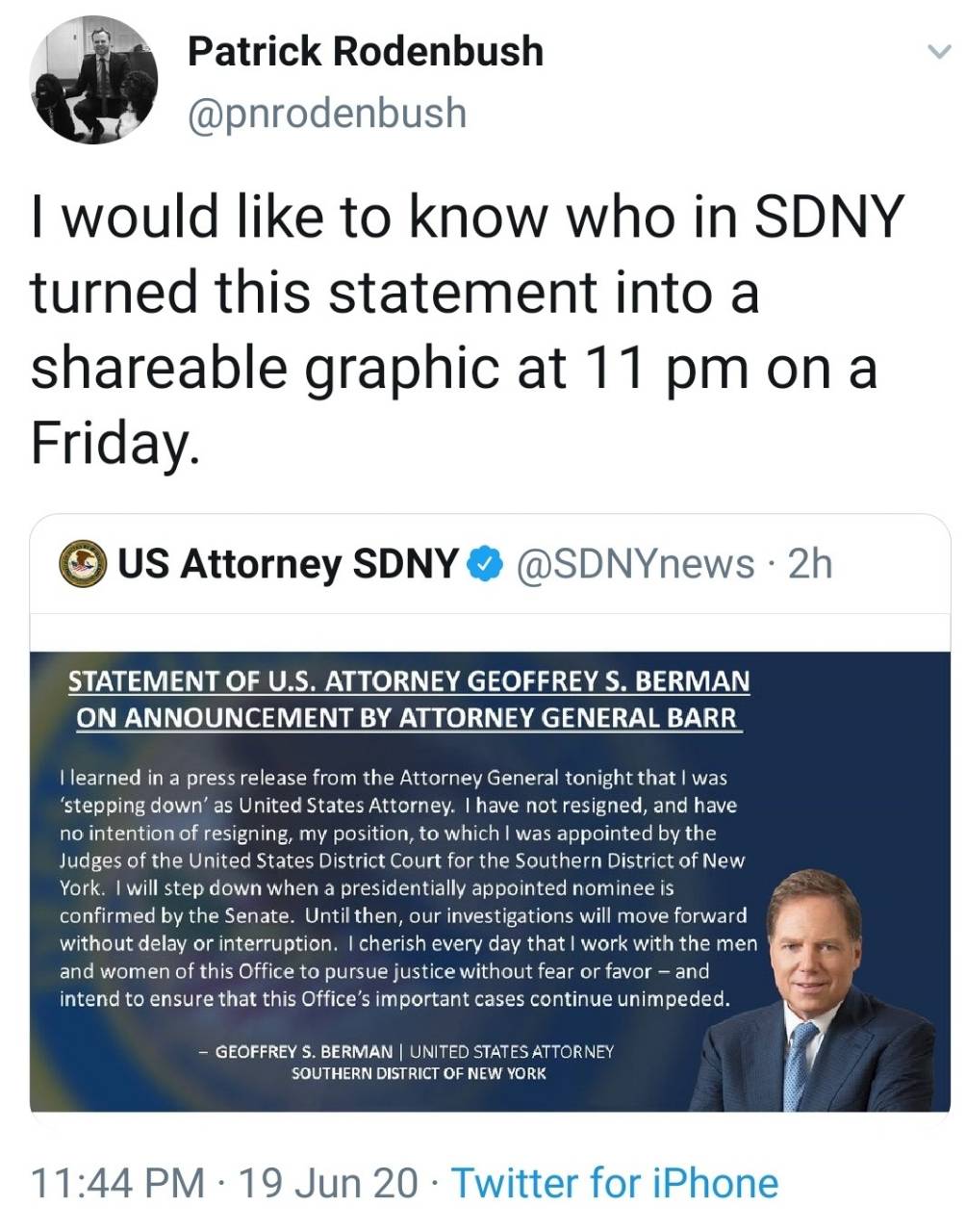The image size is (966, 1232).
Task: Open the @pnrodenbush handle
Action: pos(327,113)
